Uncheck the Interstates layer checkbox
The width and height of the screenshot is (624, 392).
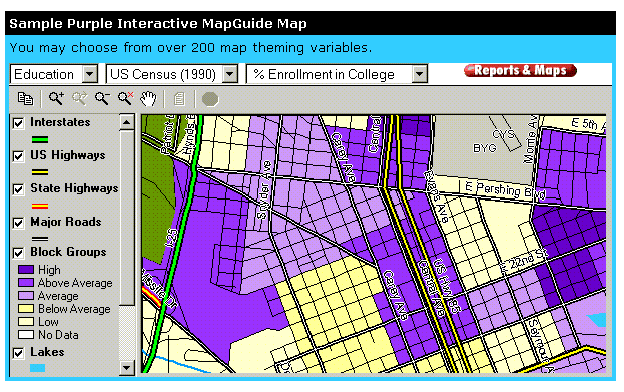tap(18, 123)
